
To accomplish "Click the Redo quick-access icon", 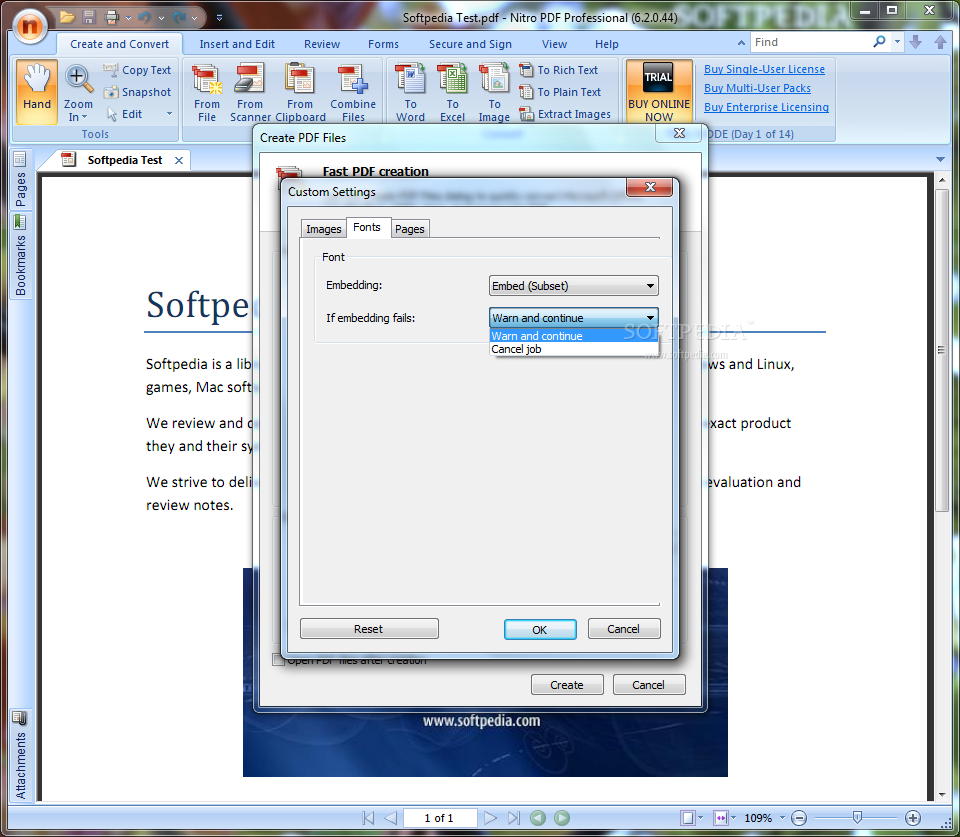I will [x=179, y=18].
